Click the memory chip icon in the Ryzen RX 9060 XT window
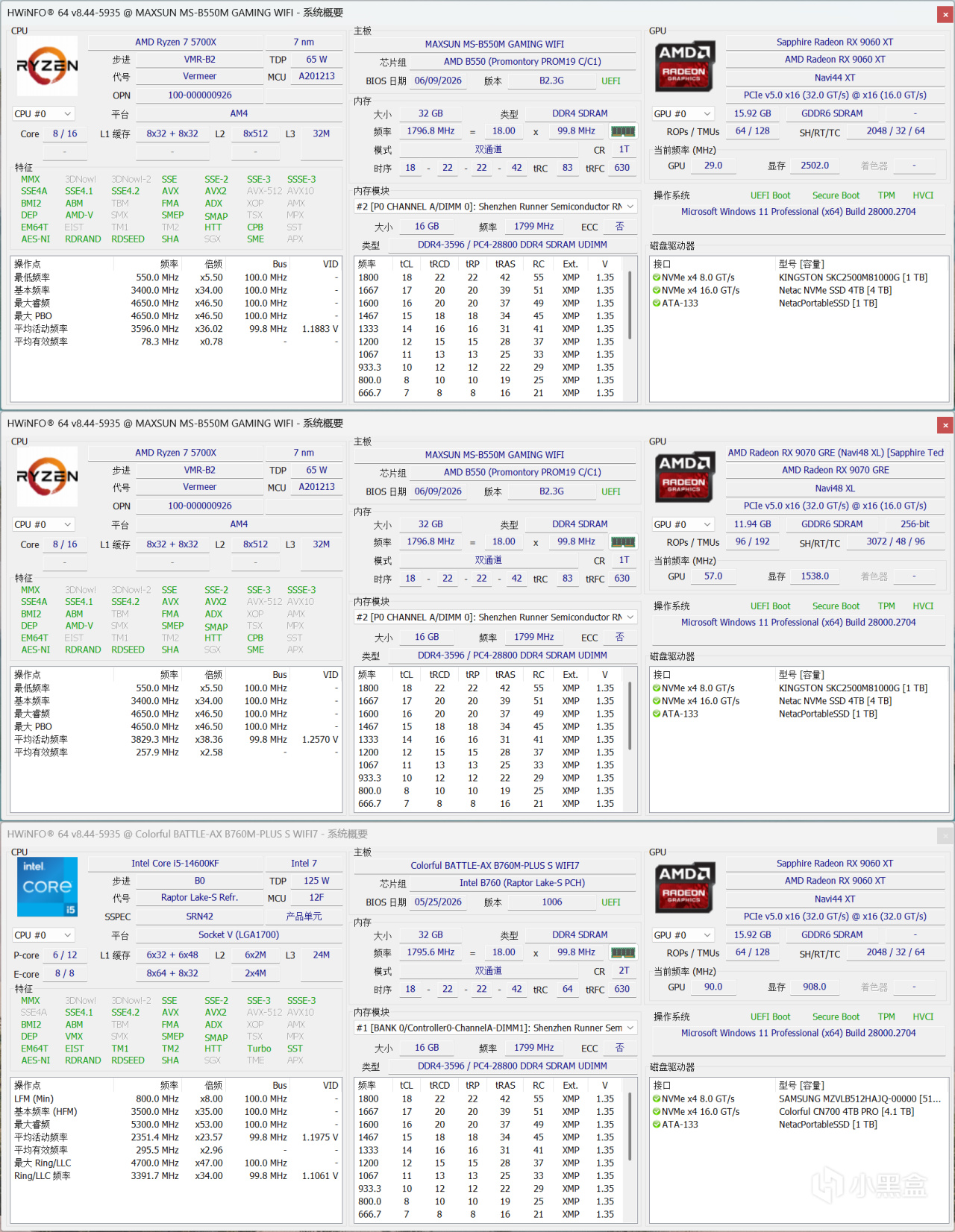Image resolution: width=955 pixels, height=1232 pixels. [x=623, y=131]
